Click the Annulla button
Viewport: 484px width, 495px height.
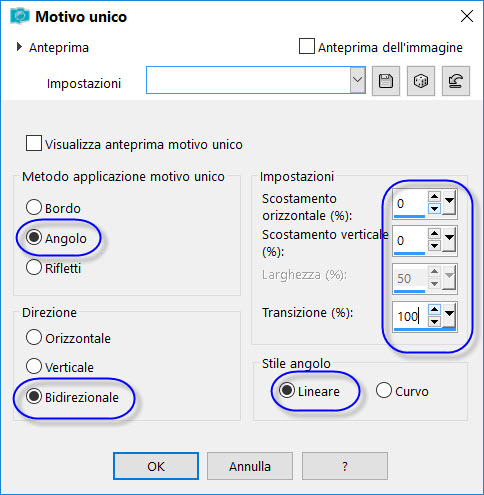(250, 466)
